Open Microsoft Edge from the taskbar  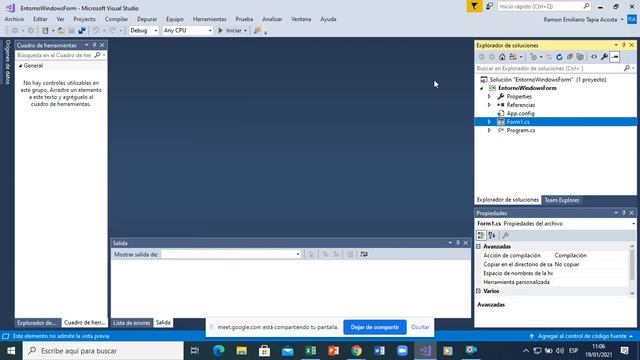[219, 351]
